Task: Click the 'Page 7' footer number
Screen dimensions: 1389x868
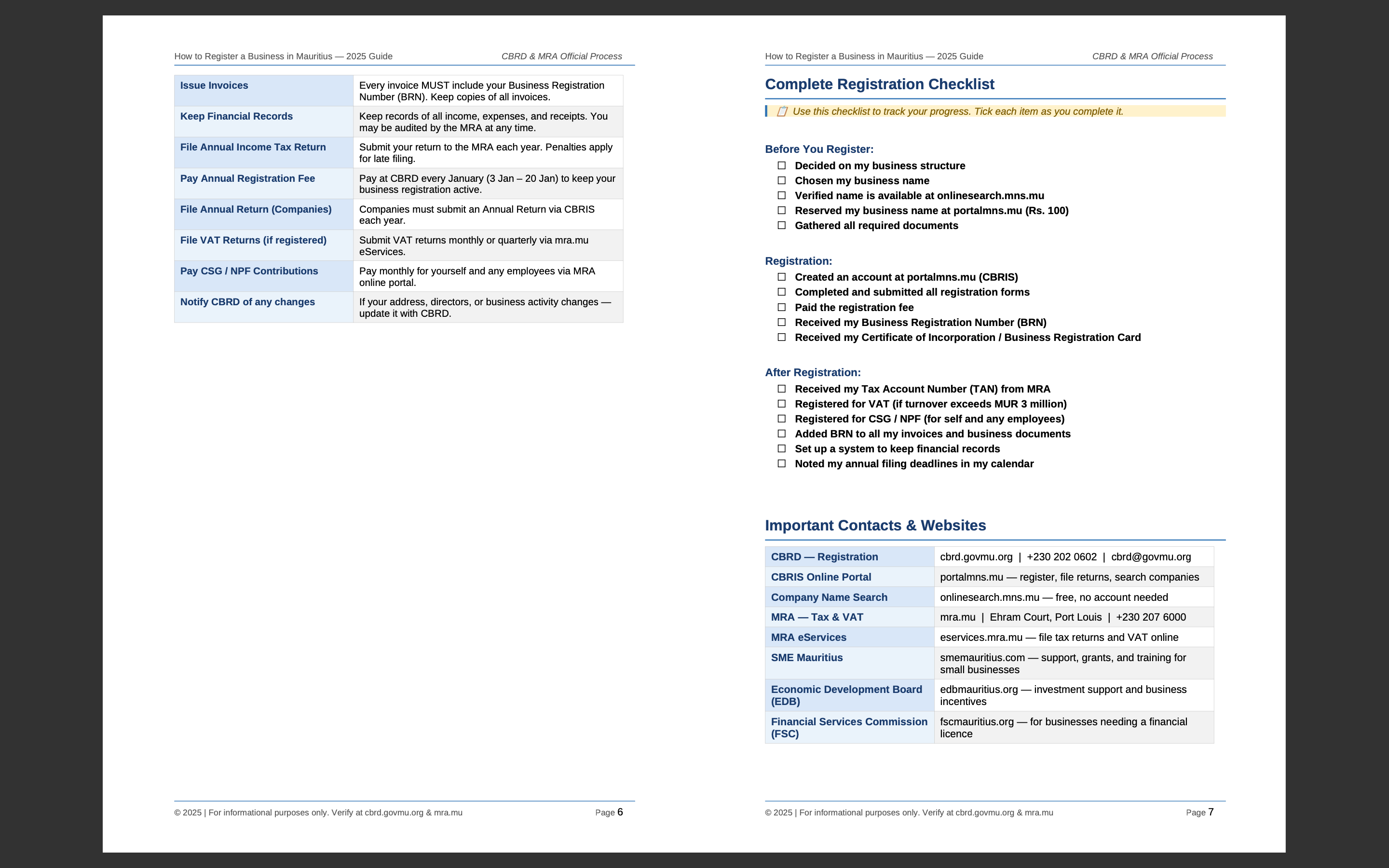Action: pos(1199,813)
